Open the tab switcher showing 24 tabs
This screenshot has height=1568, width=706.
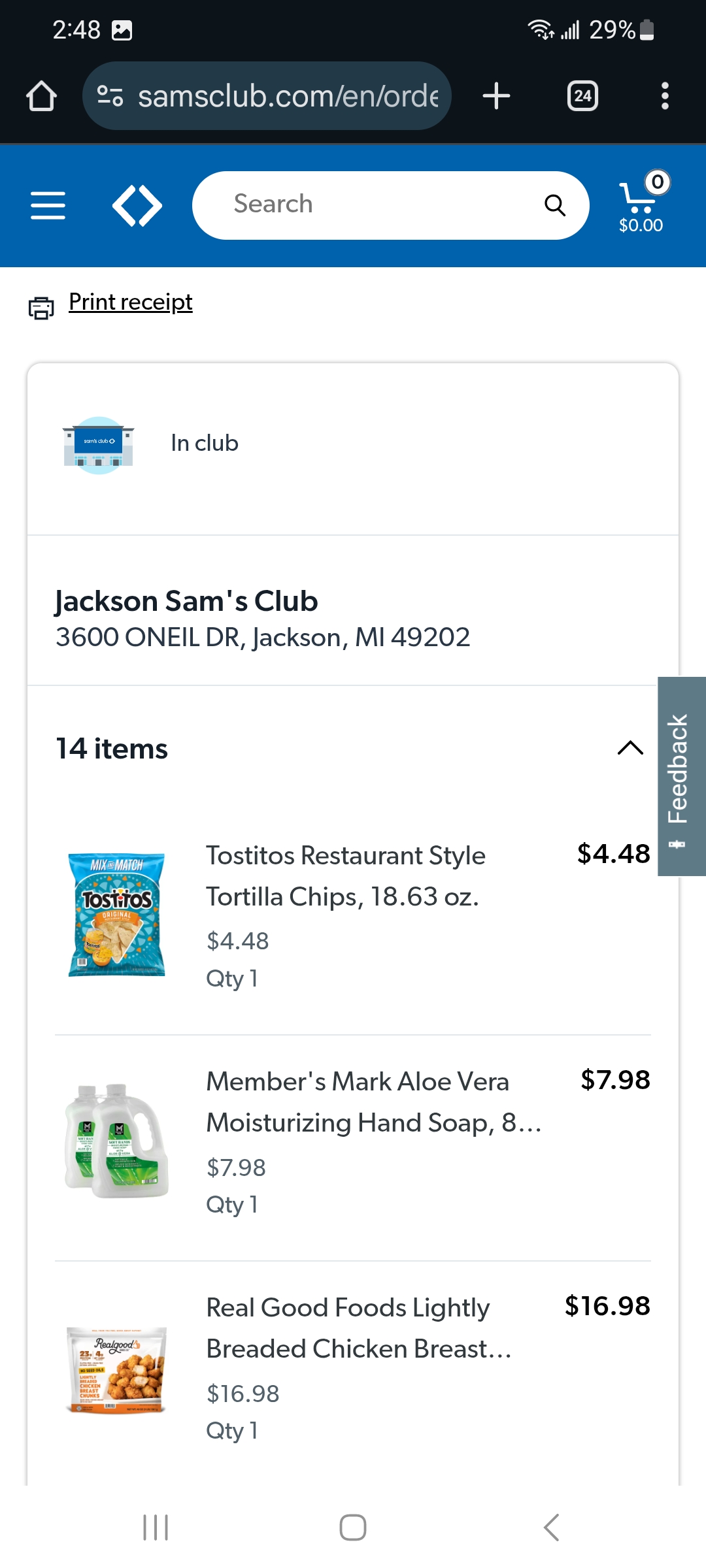[582, 96]
